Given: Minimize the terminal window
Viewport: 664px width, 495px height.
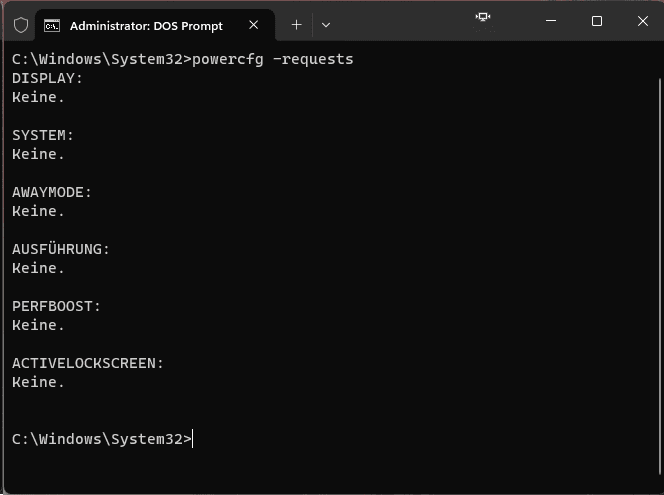Looking at the screenshot, I should 551,21.
